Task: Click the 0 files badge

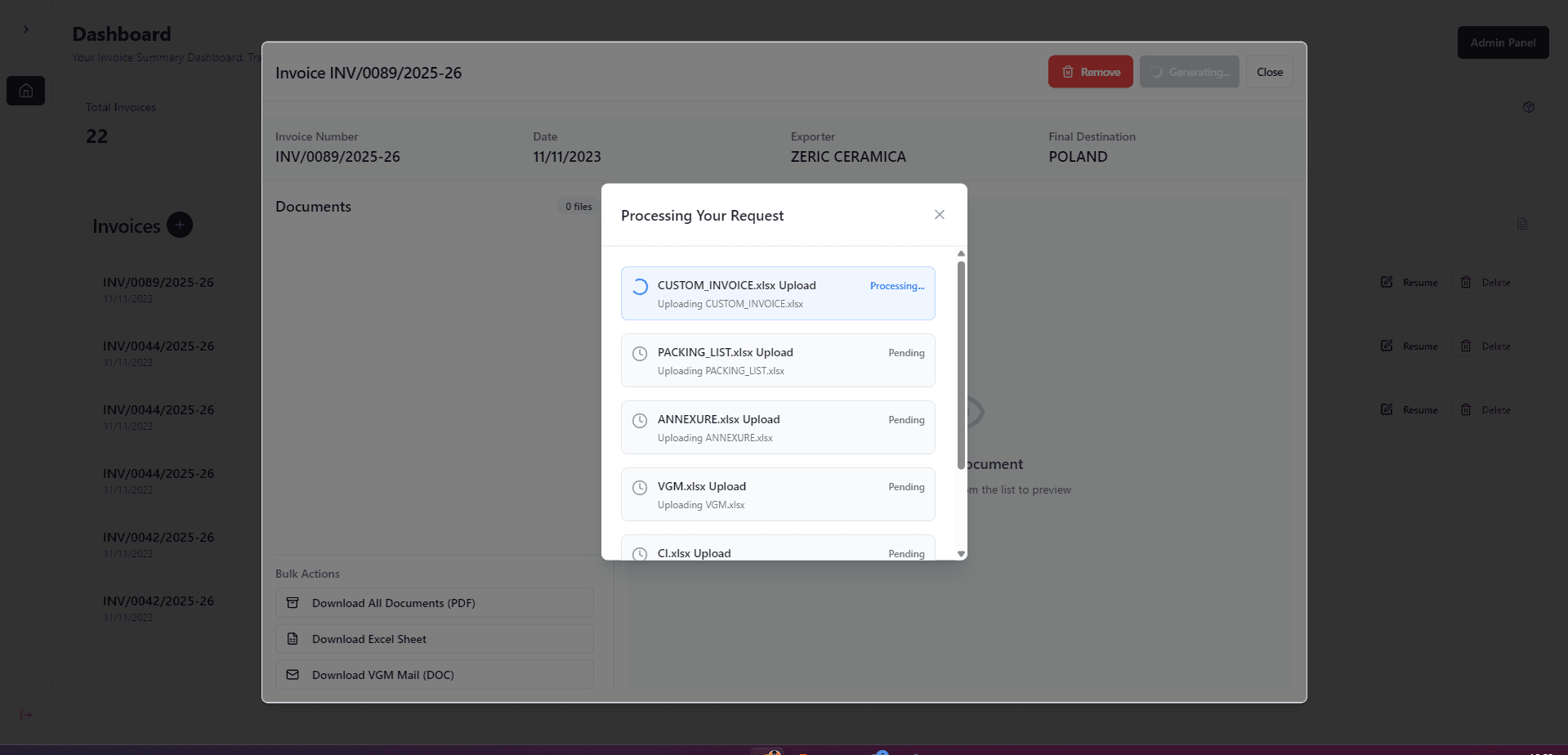Action: coord(579,207)
